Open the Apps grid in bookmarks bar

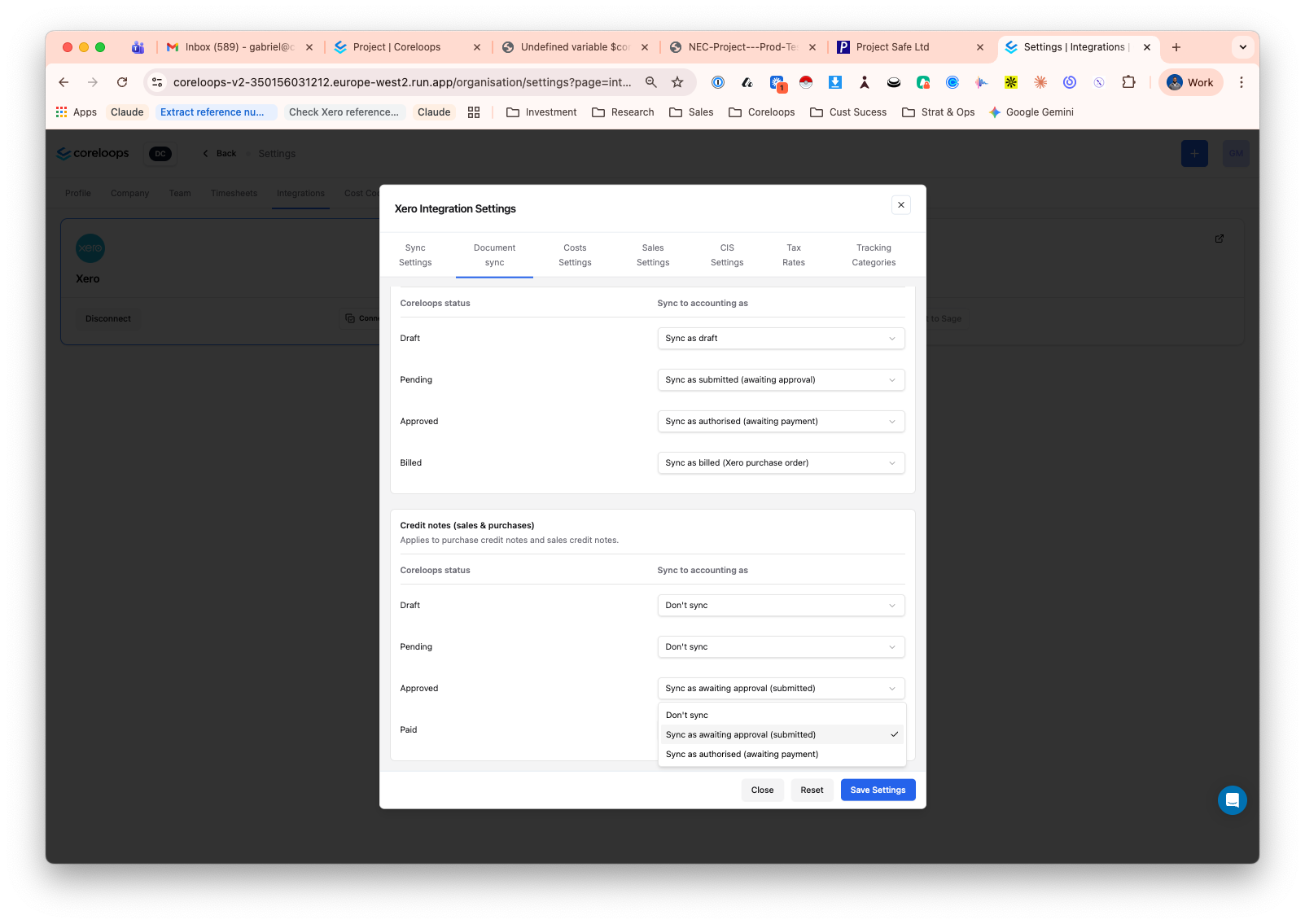tap(76, 112)
